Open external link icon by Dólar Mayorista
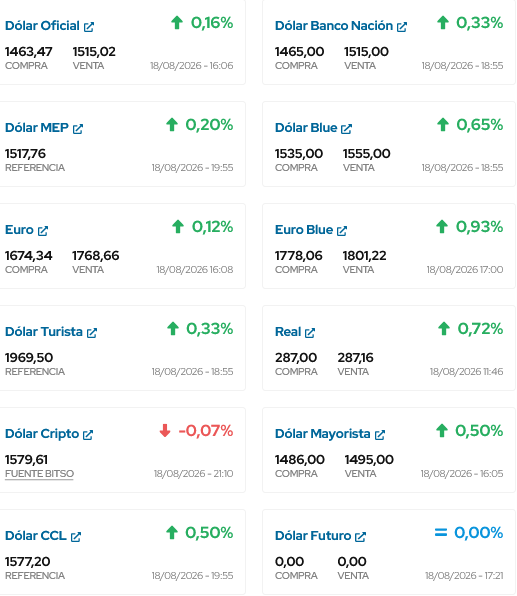This screenshot has width=517, height=596. point(380,434)
